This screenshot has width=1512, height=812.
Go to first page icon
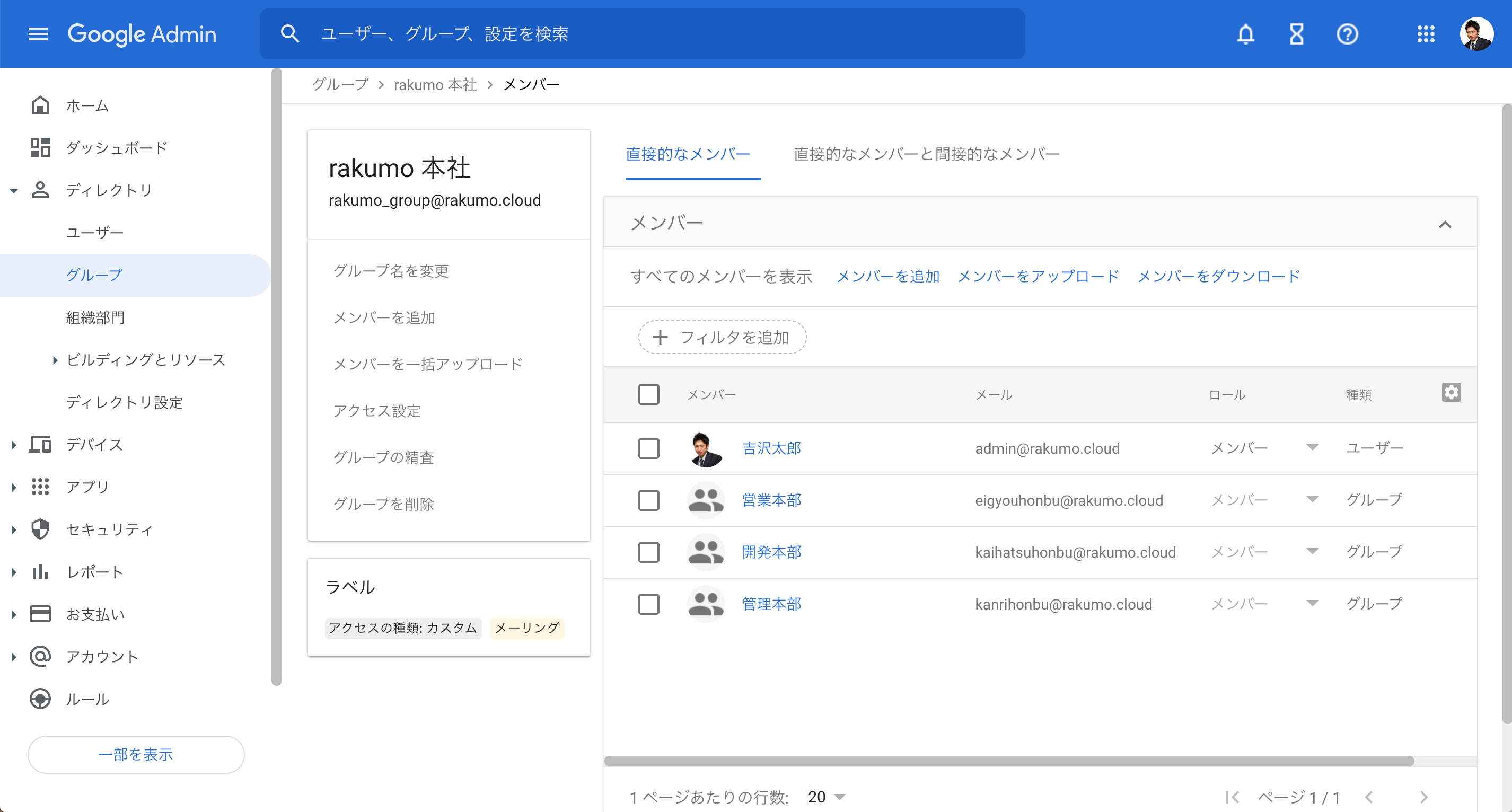coord(1232,797)
